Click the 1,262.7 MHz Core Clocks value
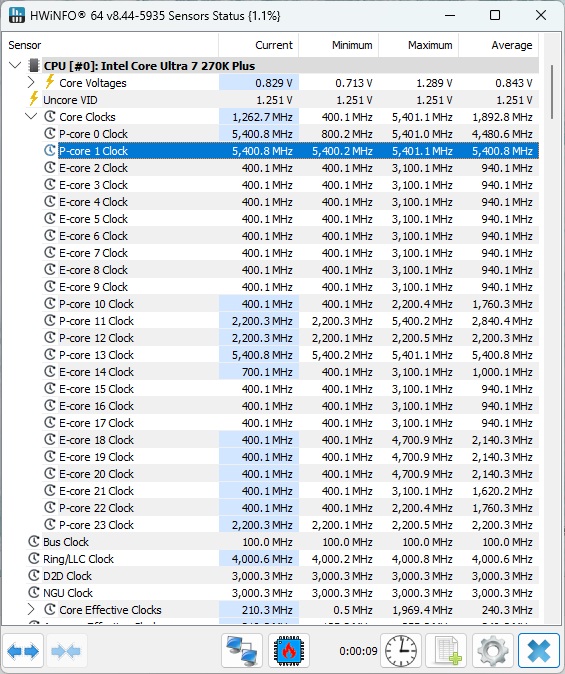The width and height of the screenshot is (565, 674). click(262, 117)
